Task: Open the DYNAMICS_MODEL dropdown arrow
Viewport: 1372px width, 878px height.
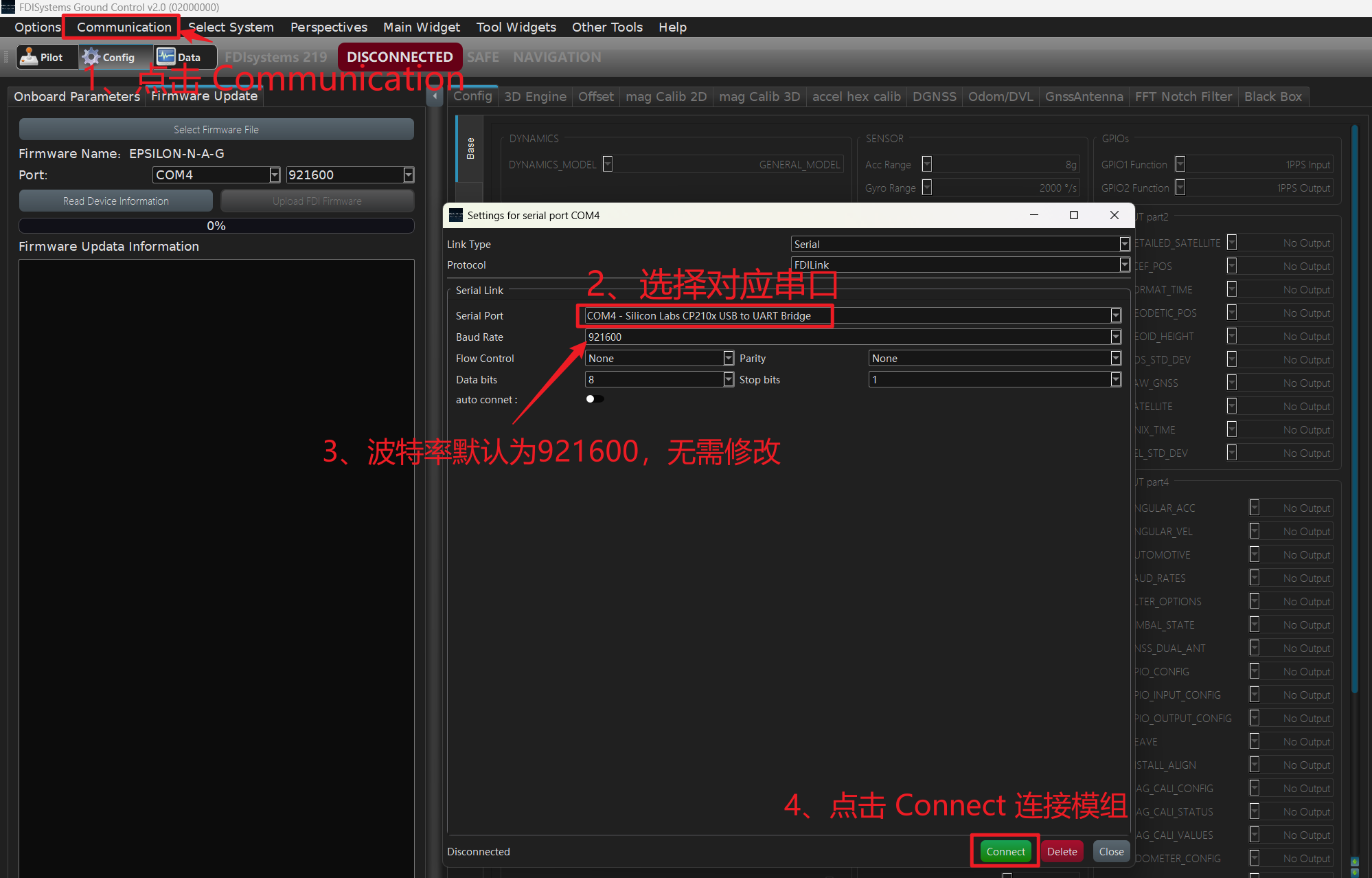Action: click(x=608, y=164)
